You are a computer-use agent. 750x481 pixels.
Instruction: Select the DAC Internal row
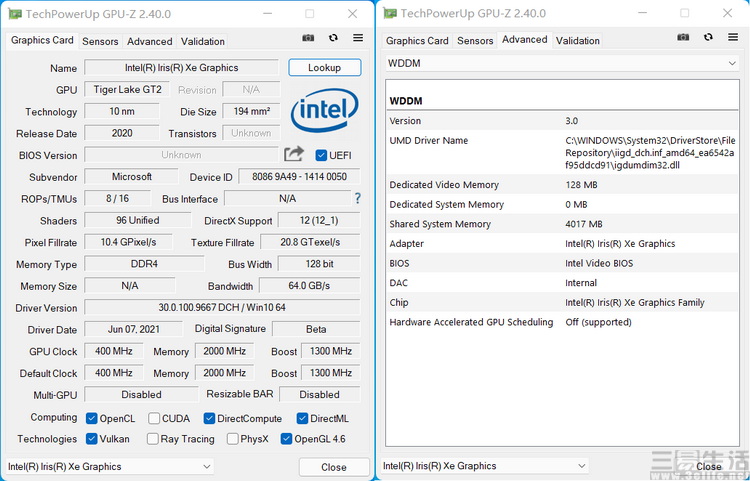click(x=562, y=283)
